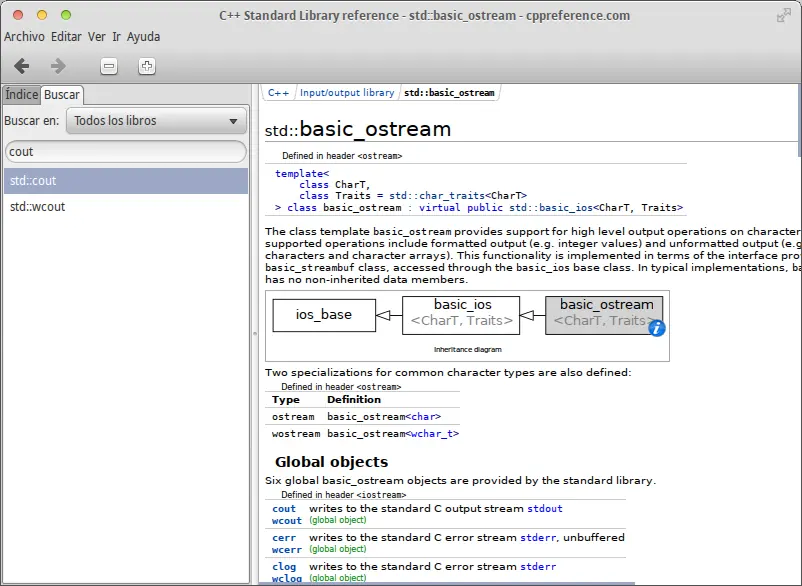Click basic_ios box in the inheritance diagram
The width and height of the screenshot is (802, 586).
pyautogui.click(x=461, y=315)
